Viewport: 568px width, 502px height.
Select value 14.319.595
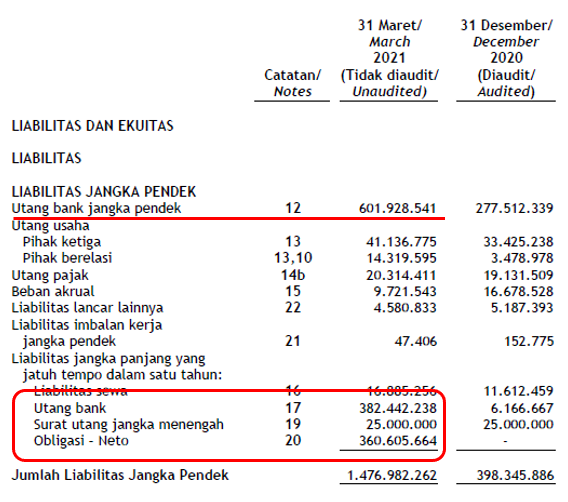pyautogui.click(x=401, y=258)
